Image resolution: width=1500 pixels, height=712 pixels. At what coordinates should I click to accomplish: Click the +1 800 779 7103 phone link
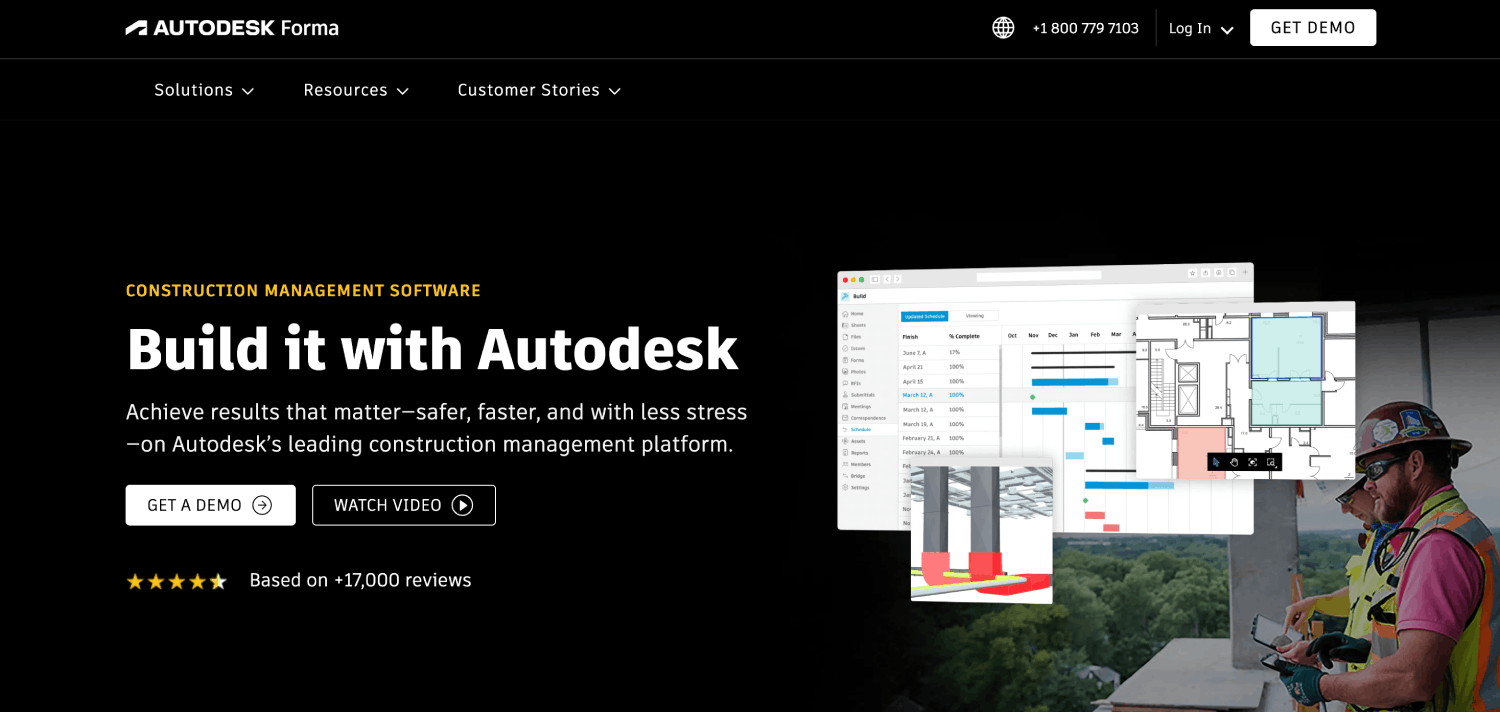click(1085, 28)
